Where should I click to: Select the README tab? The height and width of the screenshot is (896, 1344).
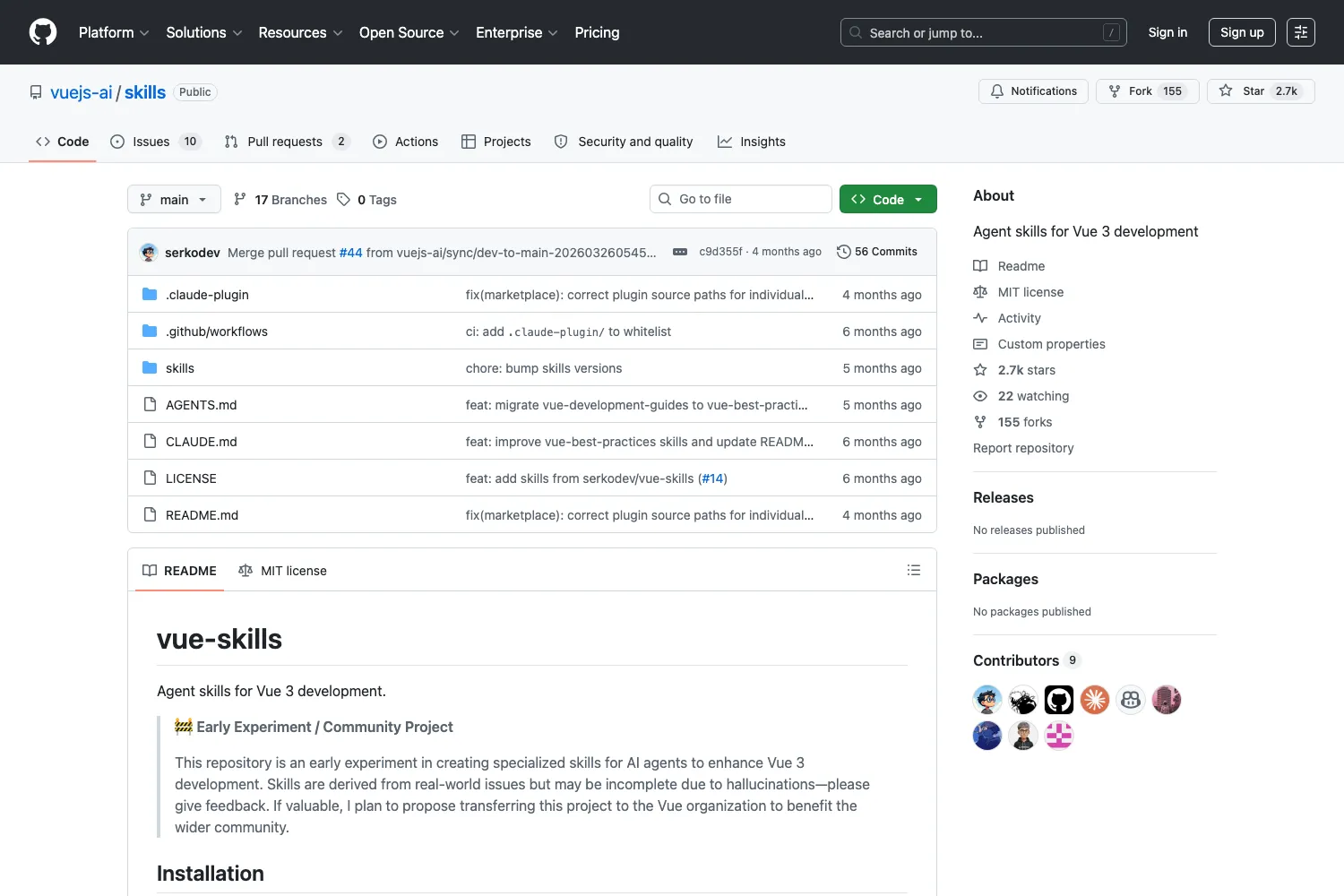pos(179,571)
